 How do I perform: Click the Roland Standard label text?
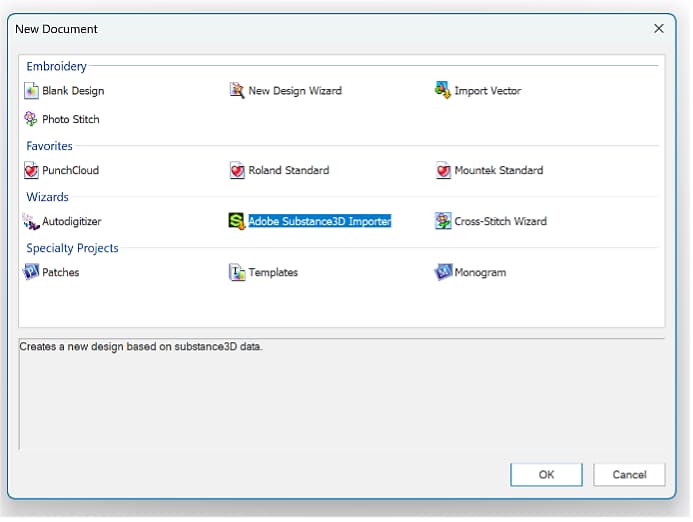289,171
